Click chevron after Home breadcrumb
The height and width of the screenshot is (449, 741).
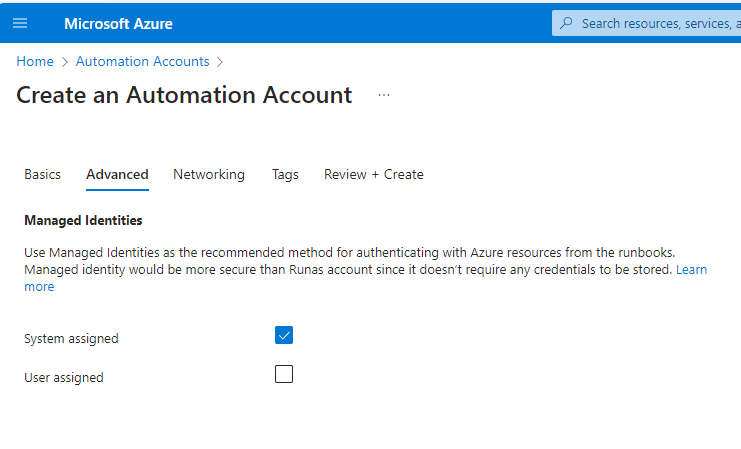[65, 62]
